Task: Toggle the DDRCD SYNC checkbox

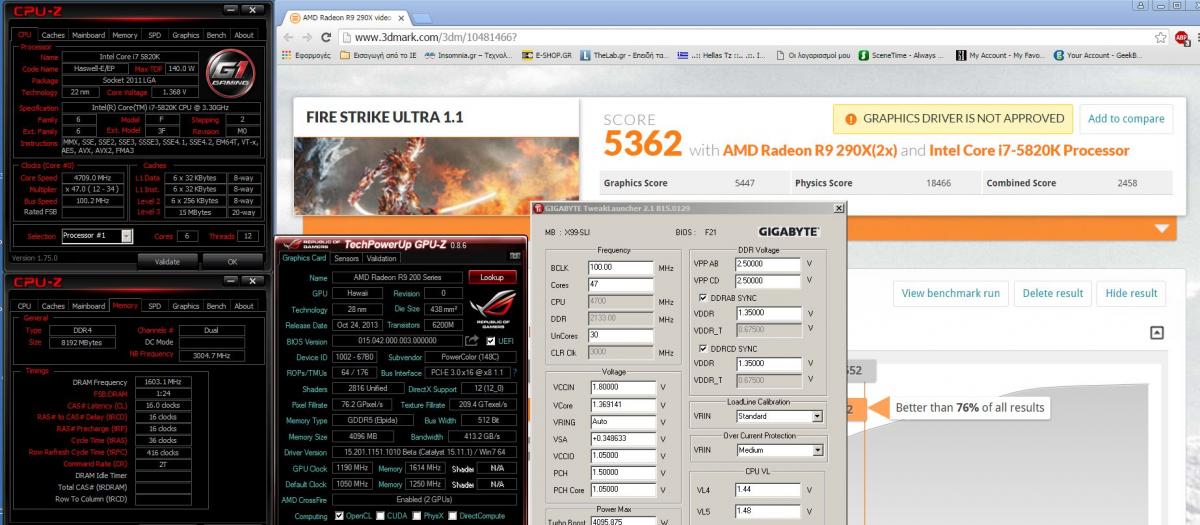Action: pyautogui.click(x=701, y=347)
